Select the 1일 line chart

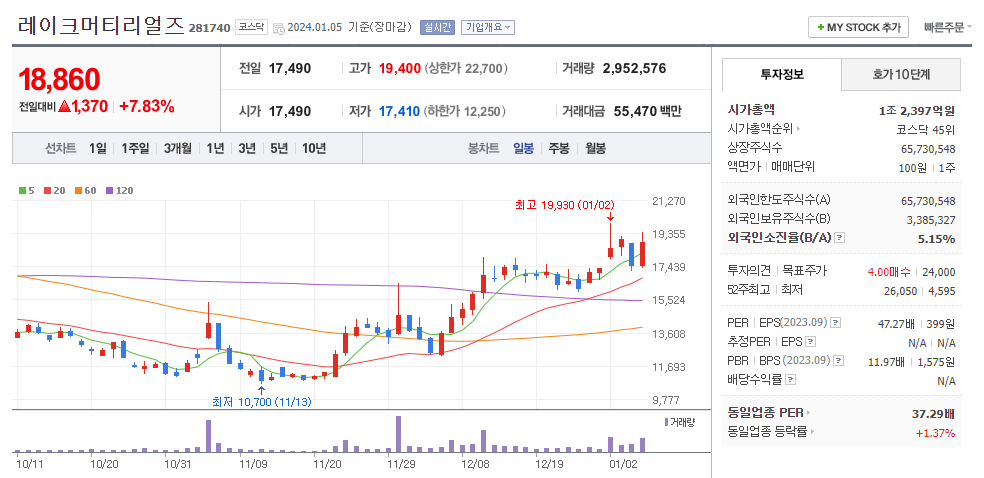pyautogui.click(x=98, y=149)
